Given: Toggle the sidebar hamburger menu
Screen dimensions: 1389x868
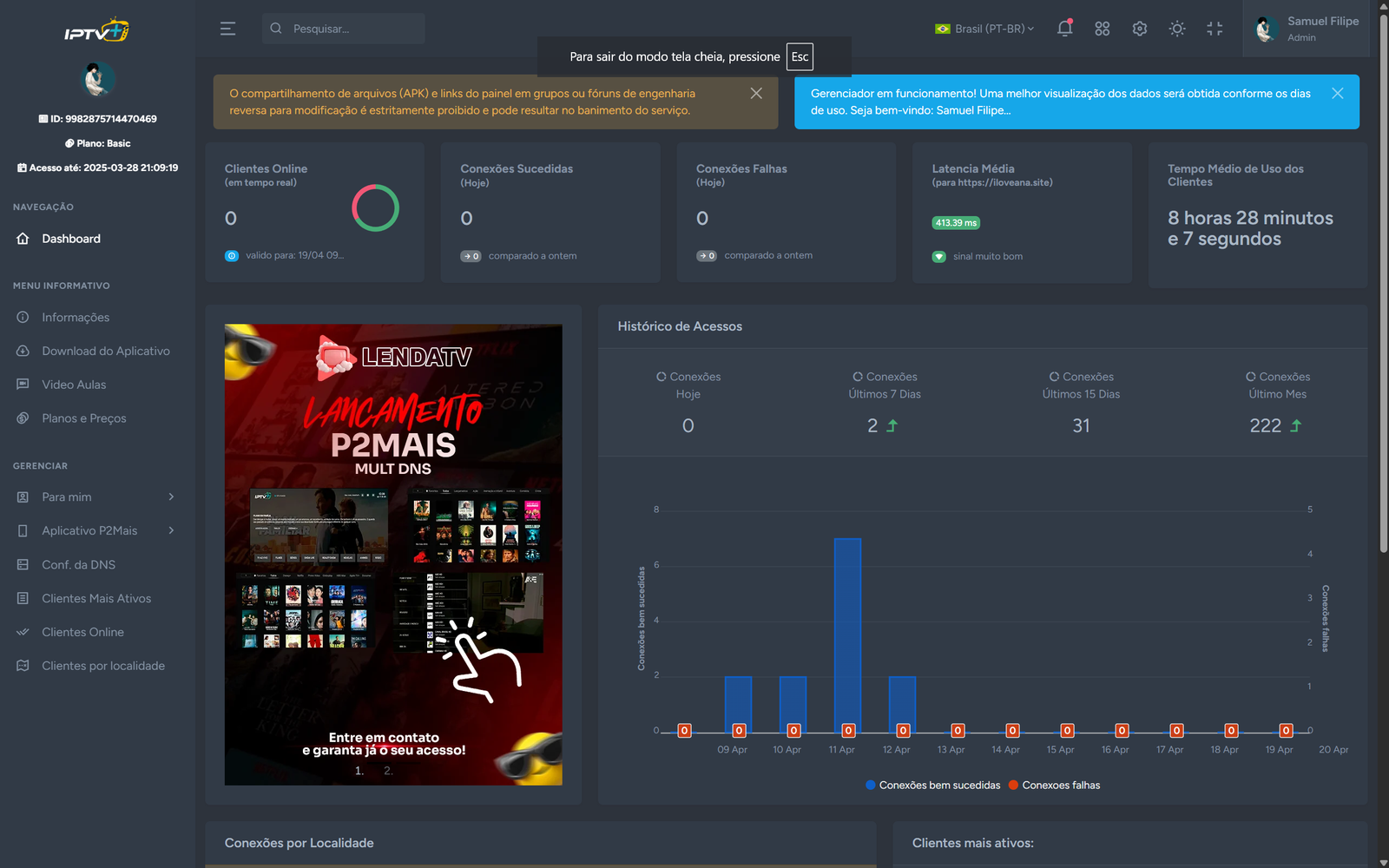Looking at the screenshot, I should 227,29.
